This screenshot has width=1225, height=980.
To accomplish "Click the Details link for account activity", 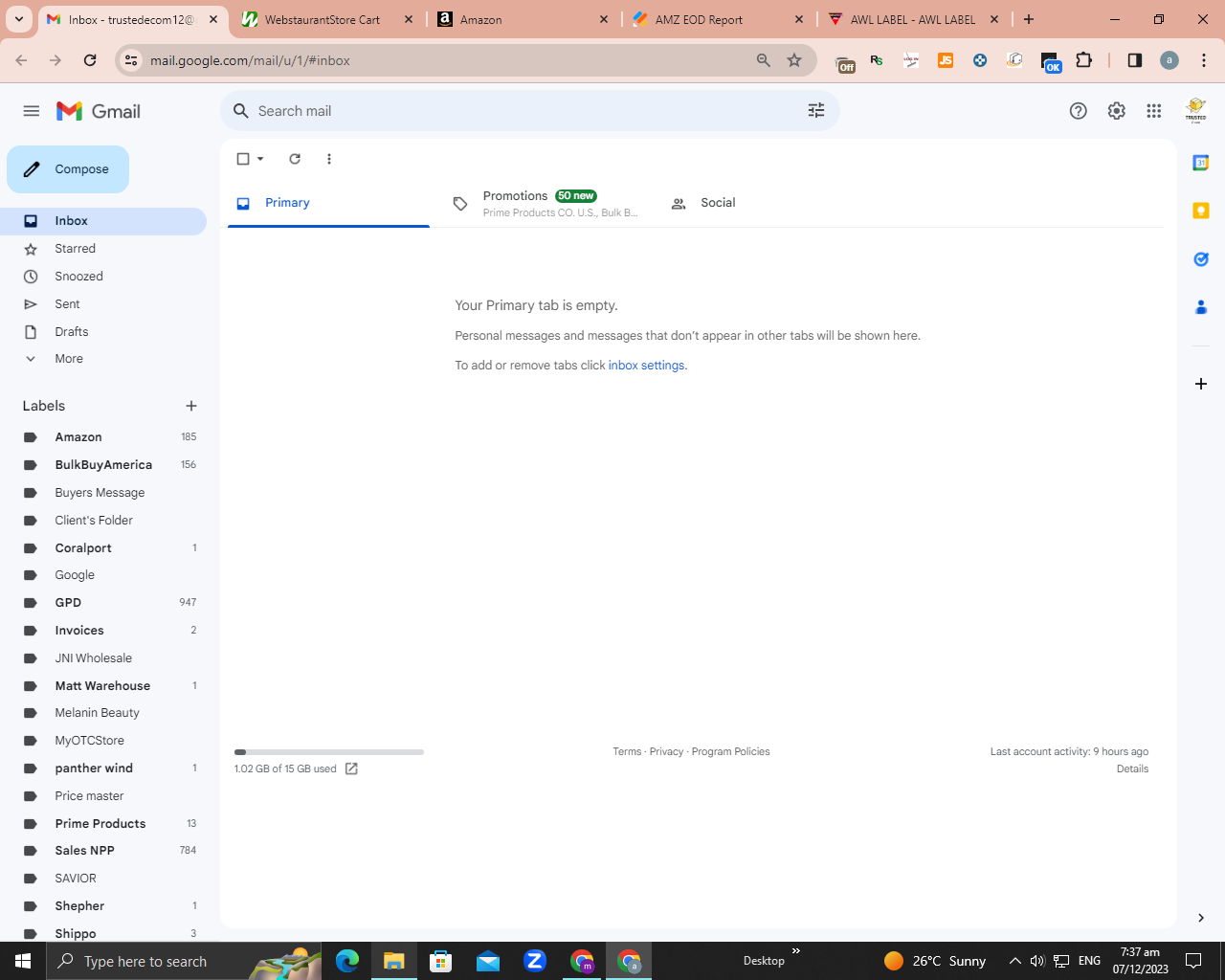I will pyautogui.click(x=1132, y=769).
